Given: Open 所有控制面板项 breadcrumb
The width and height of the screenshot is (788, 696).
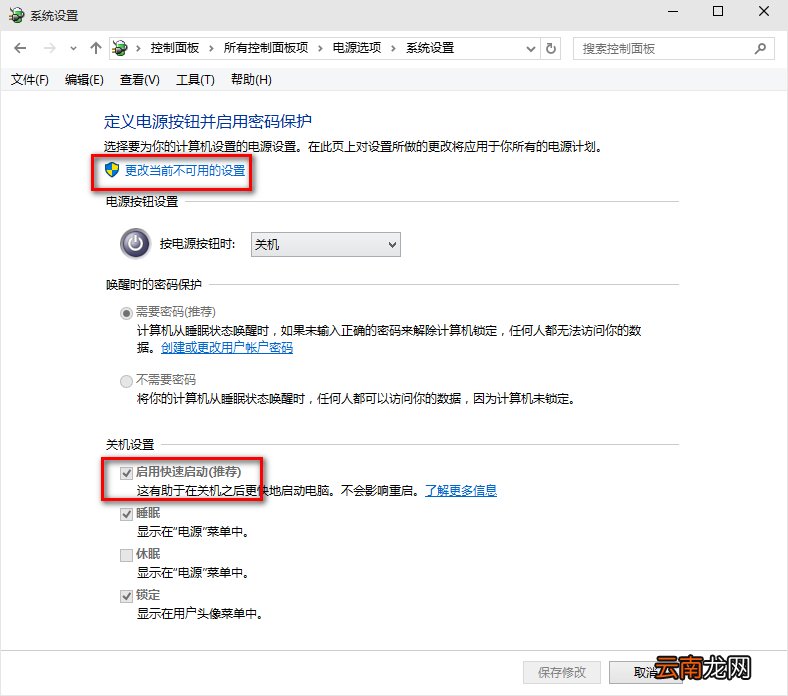Looking at the screenshot, I should (x=266, y=48).
